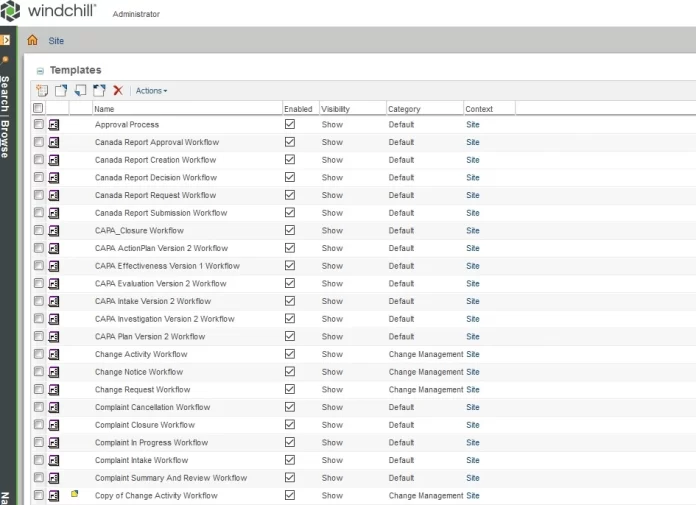Toggle Enabled checkbox for Approval Process

tap(290, 124)
